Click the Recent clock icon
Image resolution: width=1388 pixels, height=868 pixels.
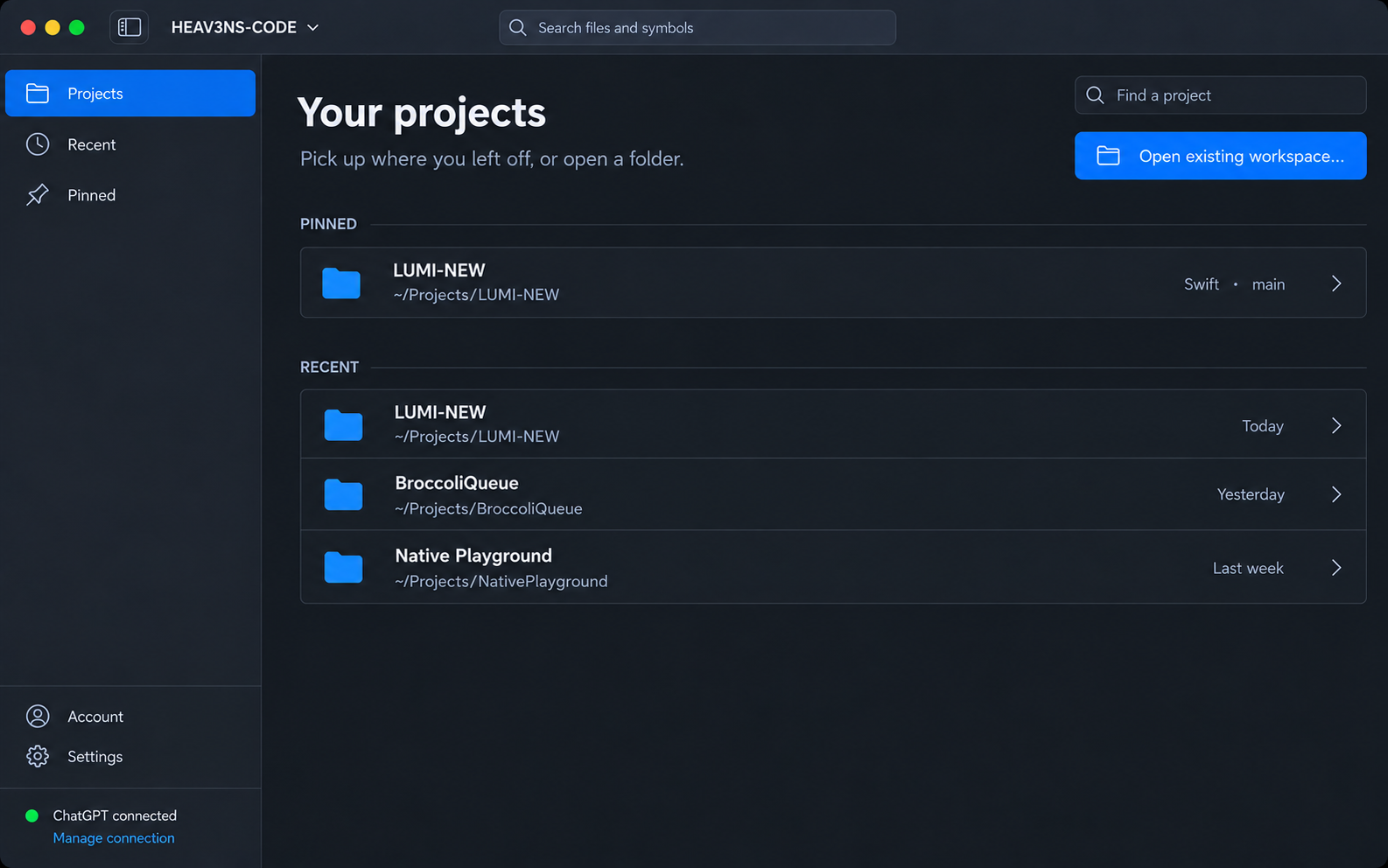tap(38, 144)
